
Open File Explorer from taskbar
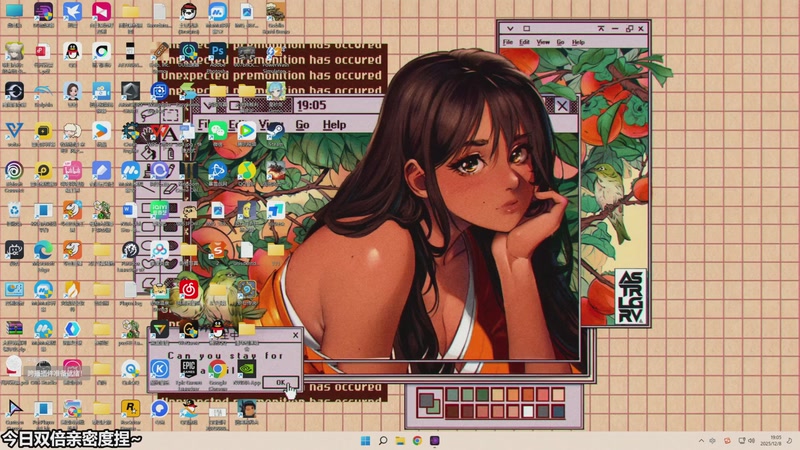tap(400, 441)
